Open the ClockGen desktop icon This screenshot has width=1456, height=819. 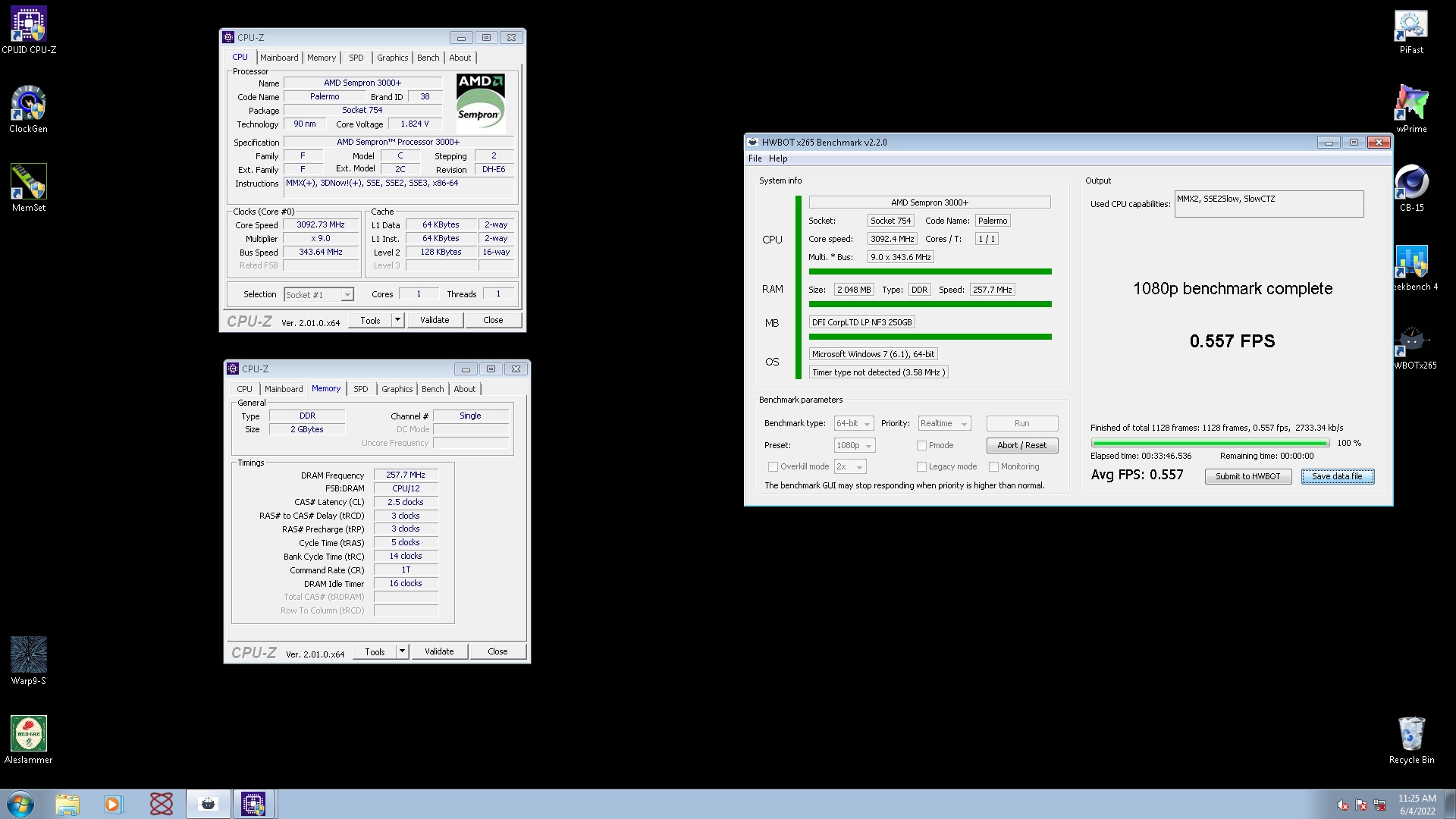29,109
